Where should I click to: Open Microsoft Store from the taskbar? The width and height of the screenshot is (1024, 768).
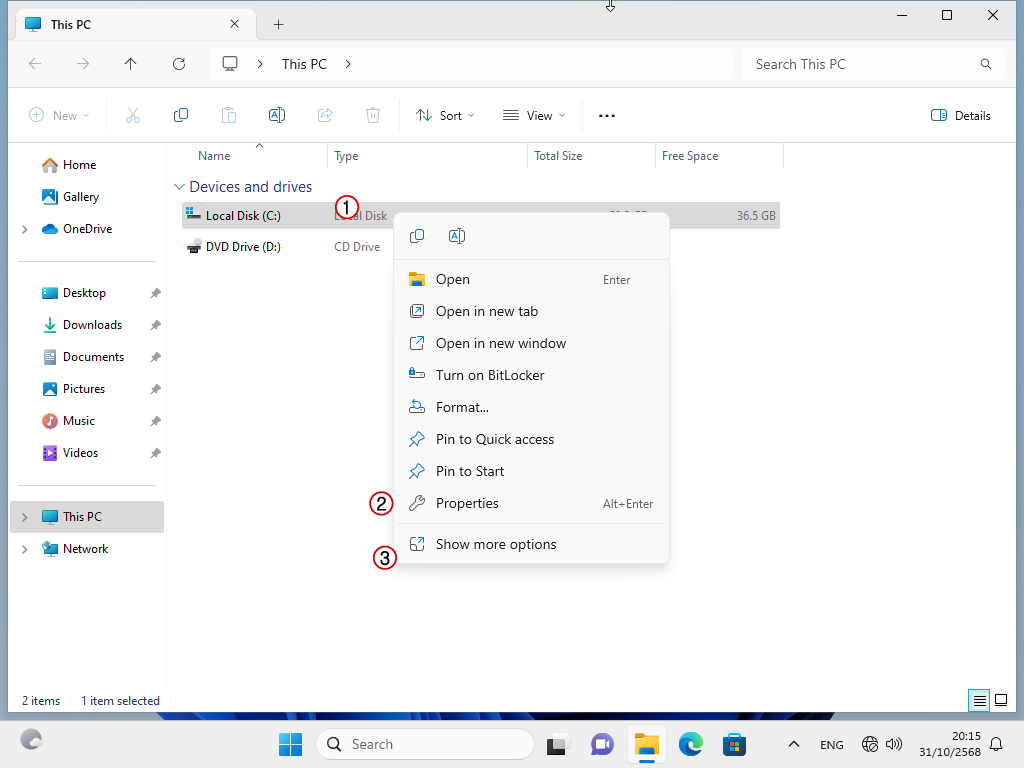pos(735,744)
